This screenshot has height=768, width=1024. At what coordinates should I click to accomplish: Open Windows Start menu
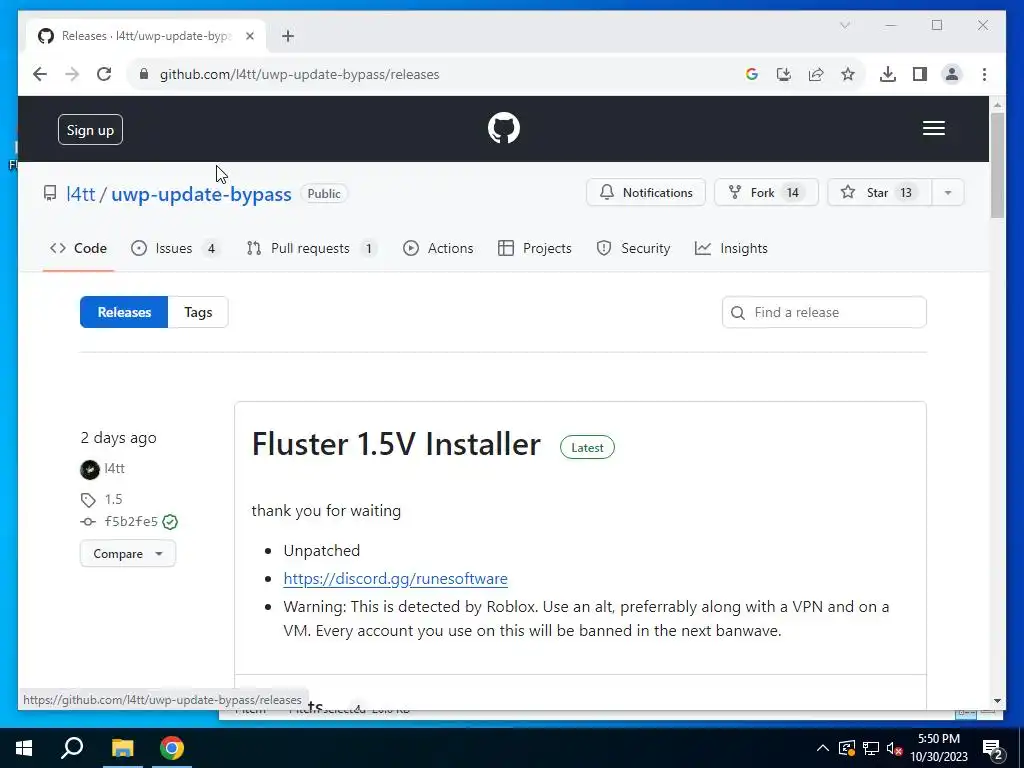point(24,748)
